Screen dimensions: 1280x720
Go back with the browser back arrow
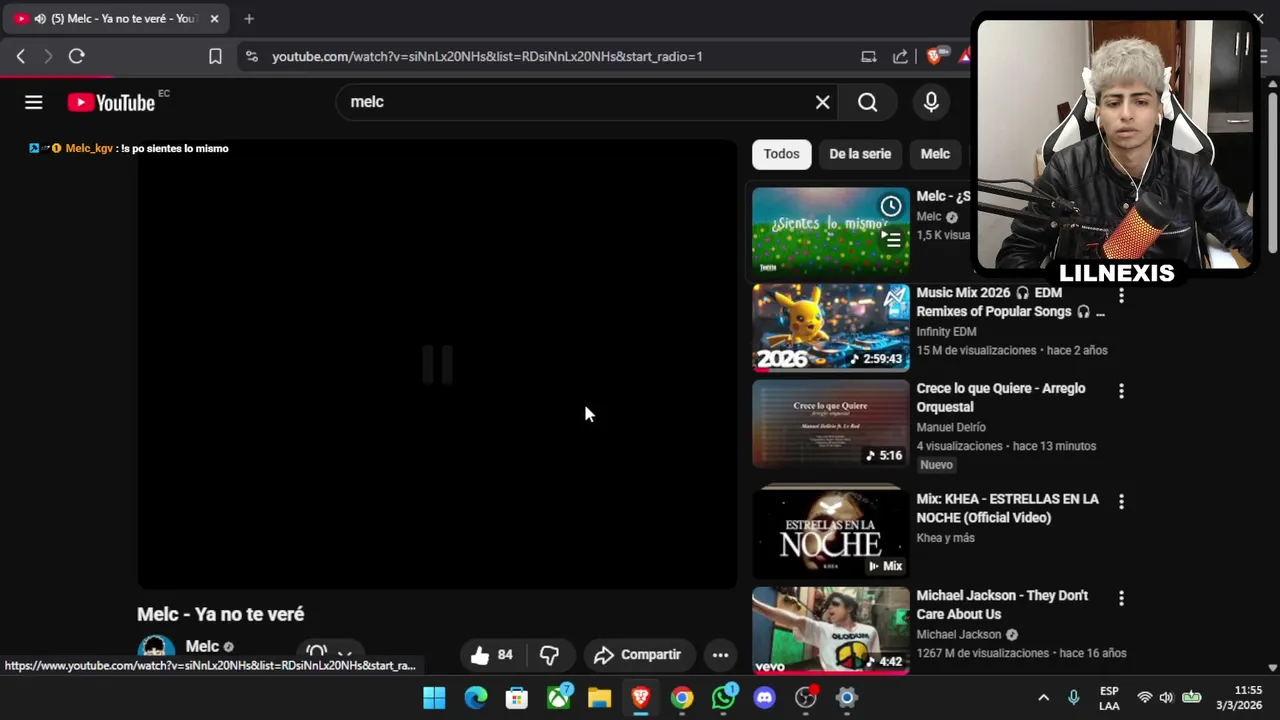[21, 56]
